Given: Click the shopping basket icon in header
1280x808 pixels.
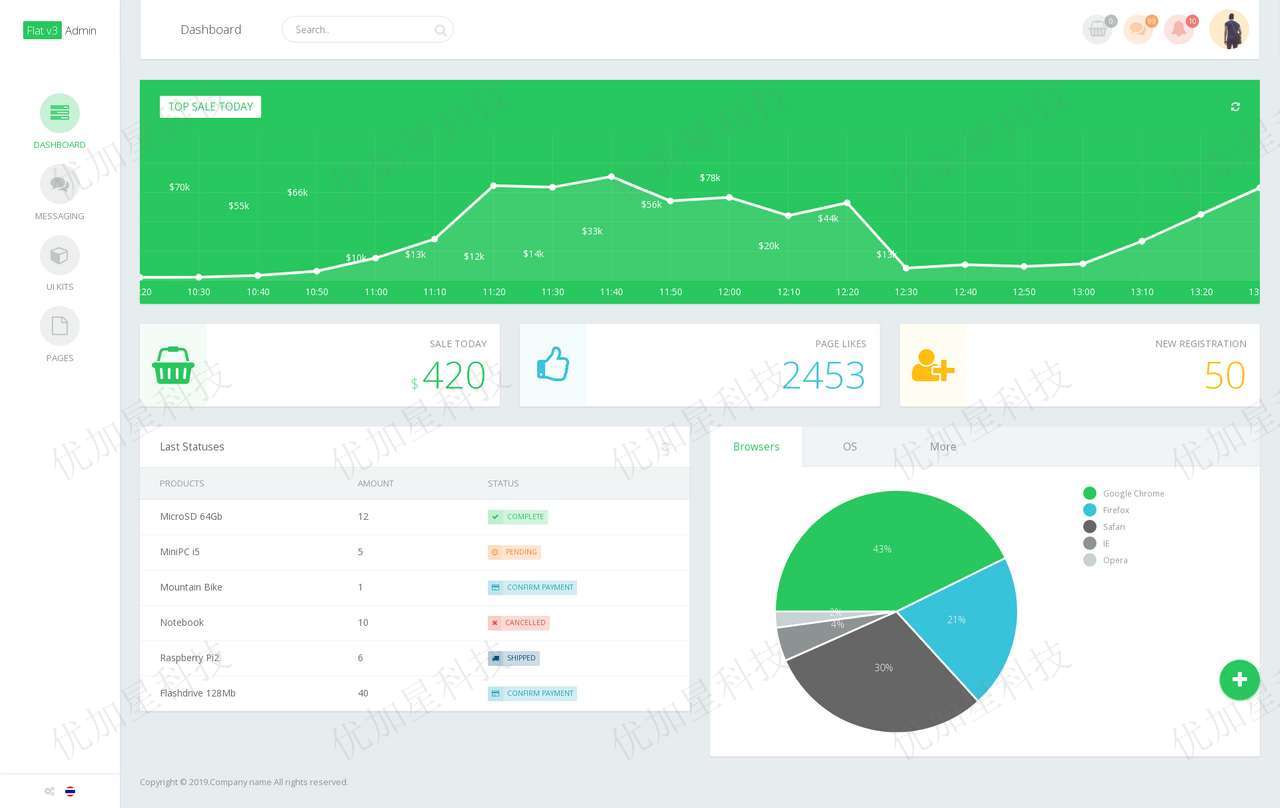Looking at the screenshot, I should pos(1097,30).
